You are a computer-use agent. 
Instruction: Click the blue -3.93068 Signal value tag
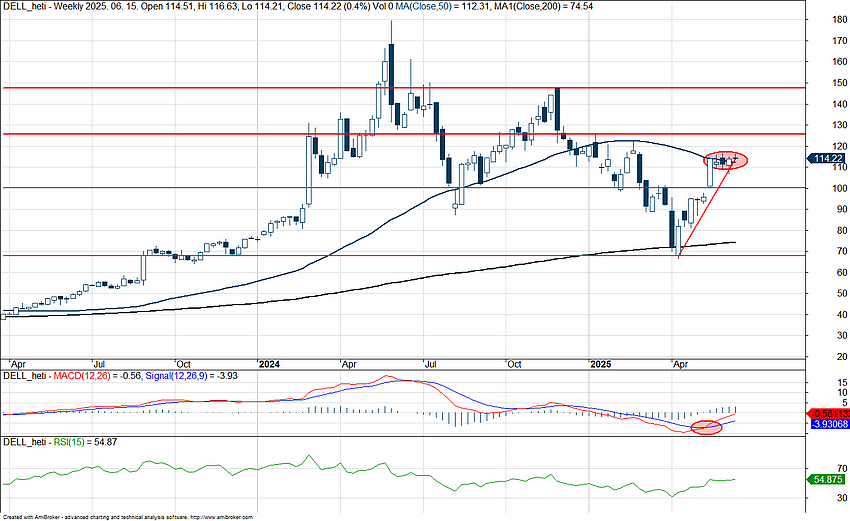pyautogui.click(x=829, y=424)
